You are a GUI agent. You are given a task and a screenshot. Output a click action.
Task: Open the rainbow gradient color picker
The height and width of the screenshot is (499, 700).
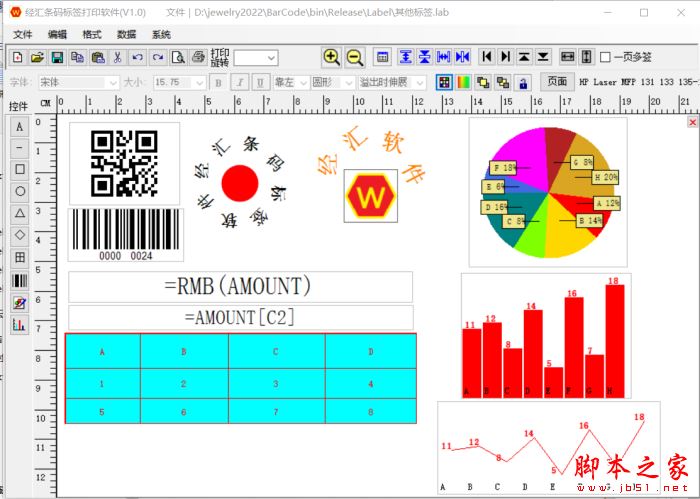[463, 82]
